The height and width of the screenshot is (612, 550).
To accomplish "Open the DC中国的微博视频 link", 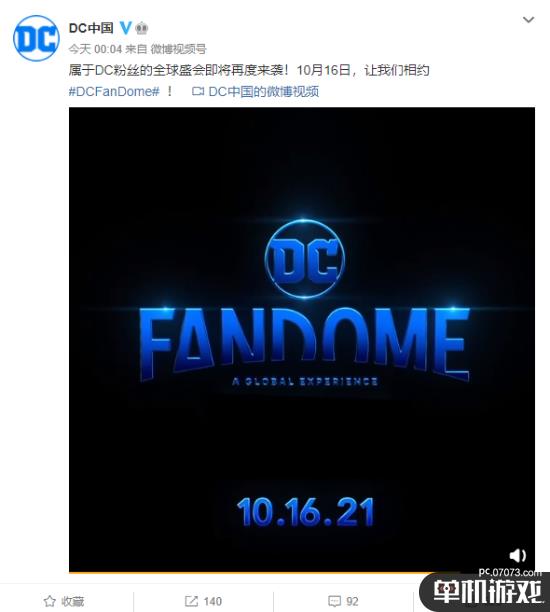I will pyautogui.click(x=263, y=91).
